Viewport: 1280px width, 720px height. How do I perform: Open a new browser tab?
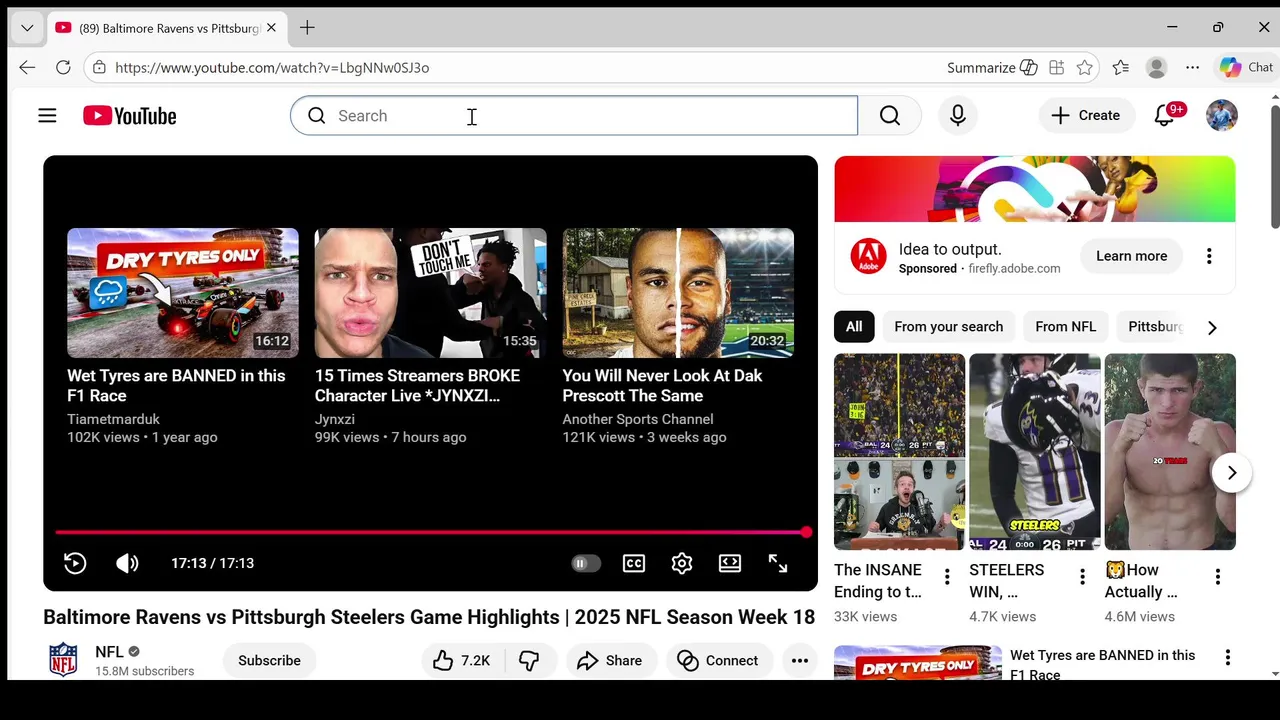(x=307, y=28)
